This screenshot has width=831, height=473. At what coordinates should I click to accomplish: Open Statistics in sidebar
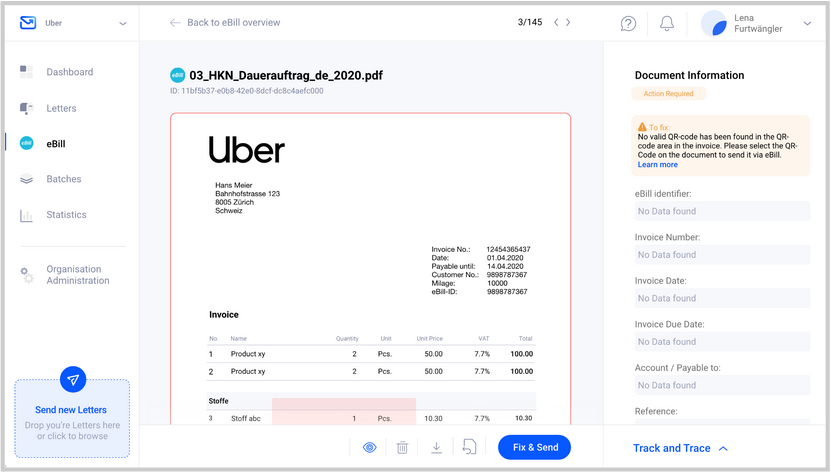pyautogui.click(x=66, y=214)
